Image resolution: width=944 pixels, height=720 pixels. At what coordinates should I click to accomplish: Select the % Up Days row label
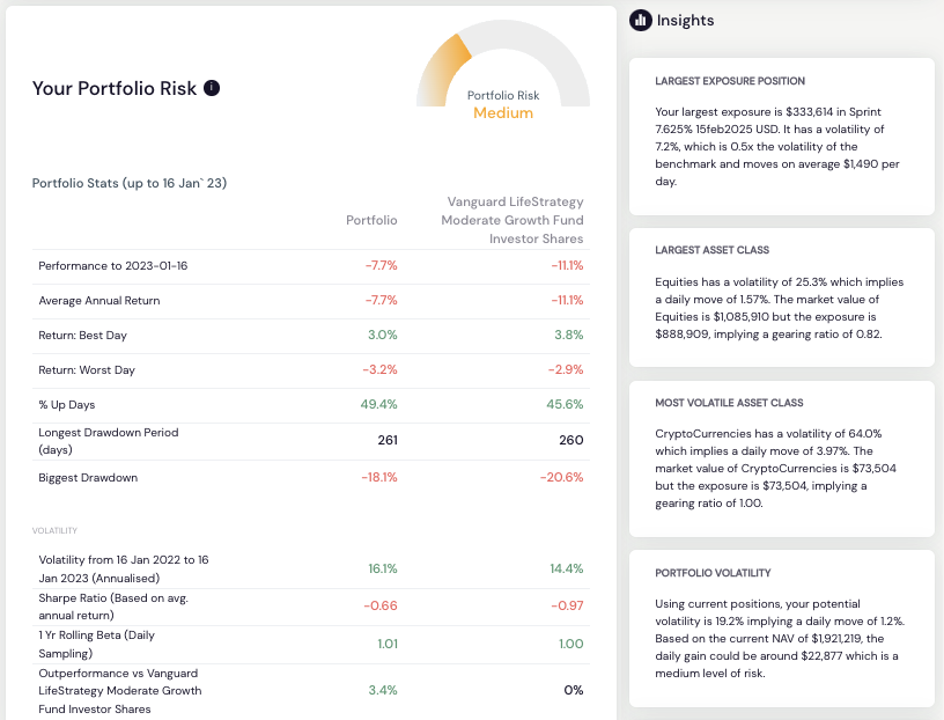[x=67, y=405]
